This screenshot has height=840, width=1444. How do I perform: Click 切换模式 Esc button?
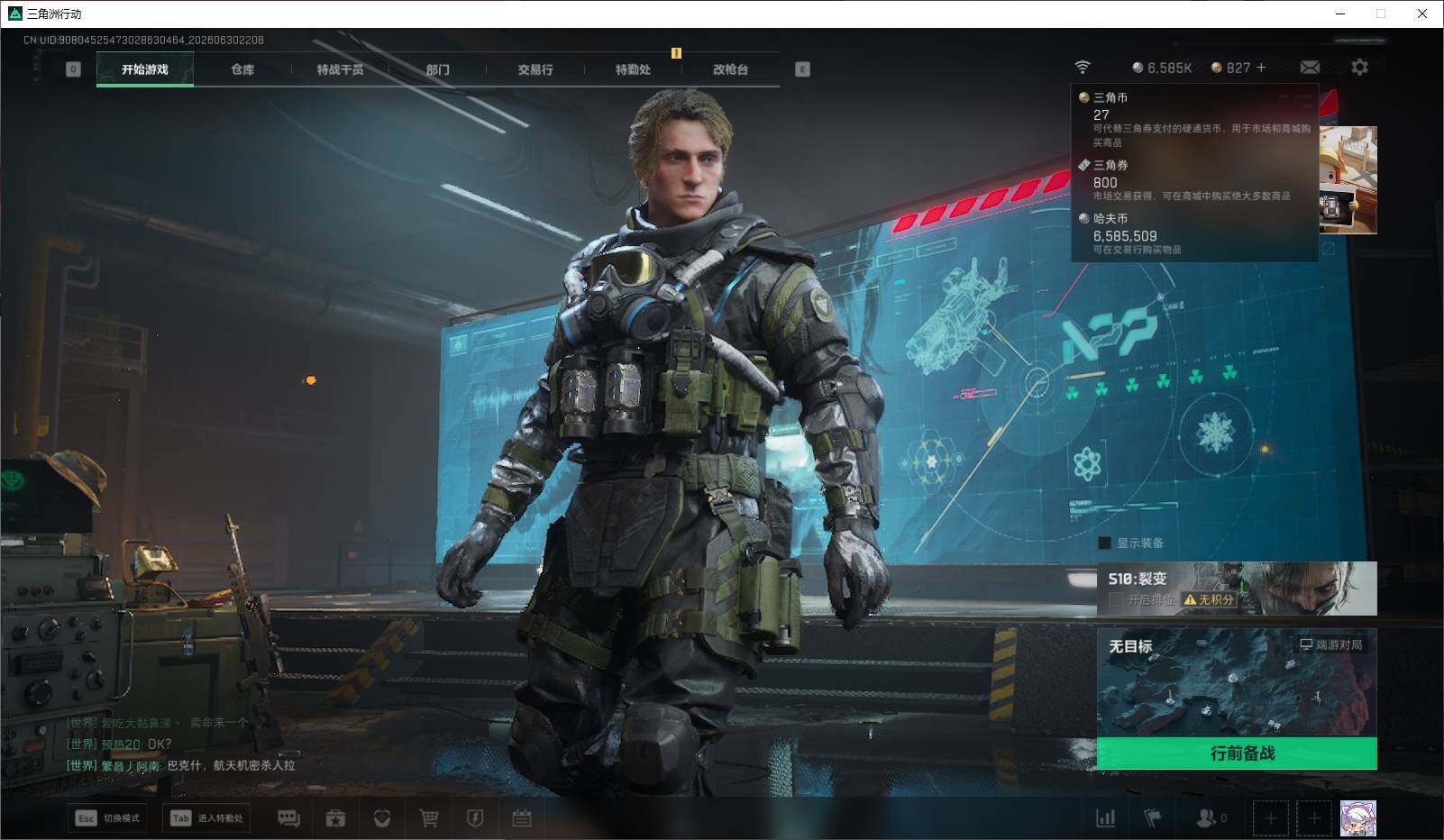tap(107, 818)
